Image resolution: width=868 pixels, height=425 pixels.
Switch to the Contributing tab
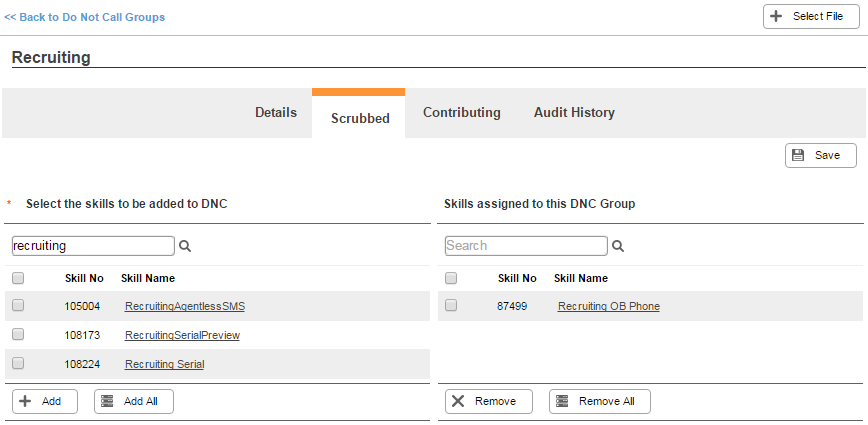click(462, 112)
